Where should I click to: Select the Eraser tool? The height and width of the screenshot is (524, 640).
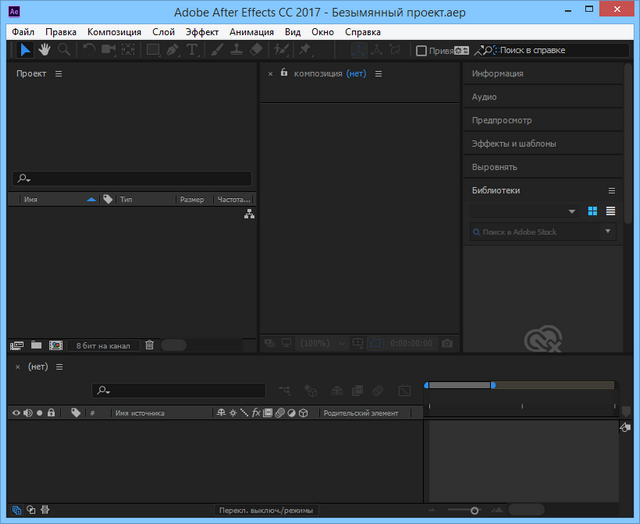[x=256, y=50]
